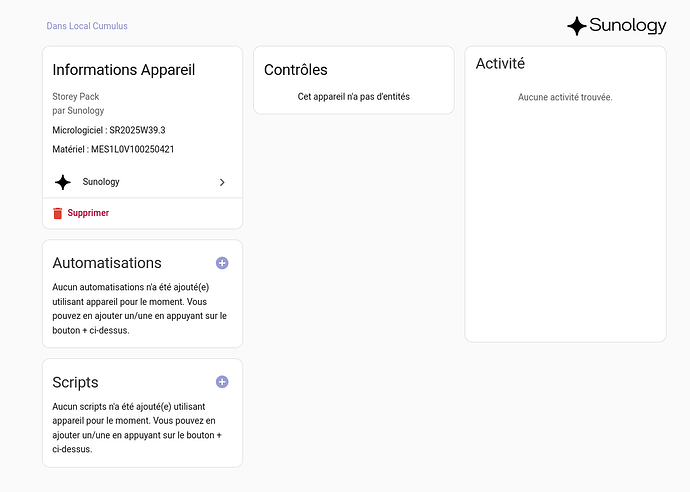Click the par Sunology manufacturer text
Screen dimensions: 690x492
(x=78, y=110)
